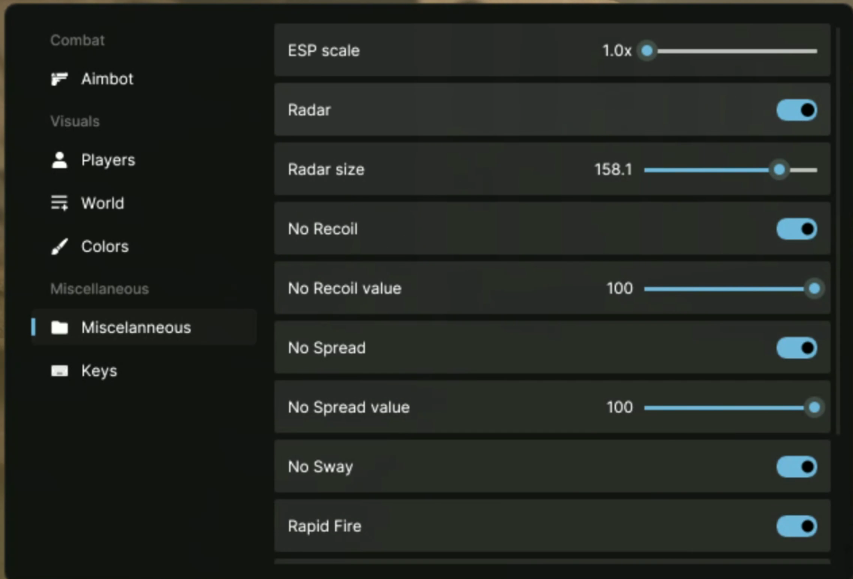This screenshot has width=853, height=579.
Task: Click the Radar size value 158.1
Action: pyautogui.click(x=613, y=170)
